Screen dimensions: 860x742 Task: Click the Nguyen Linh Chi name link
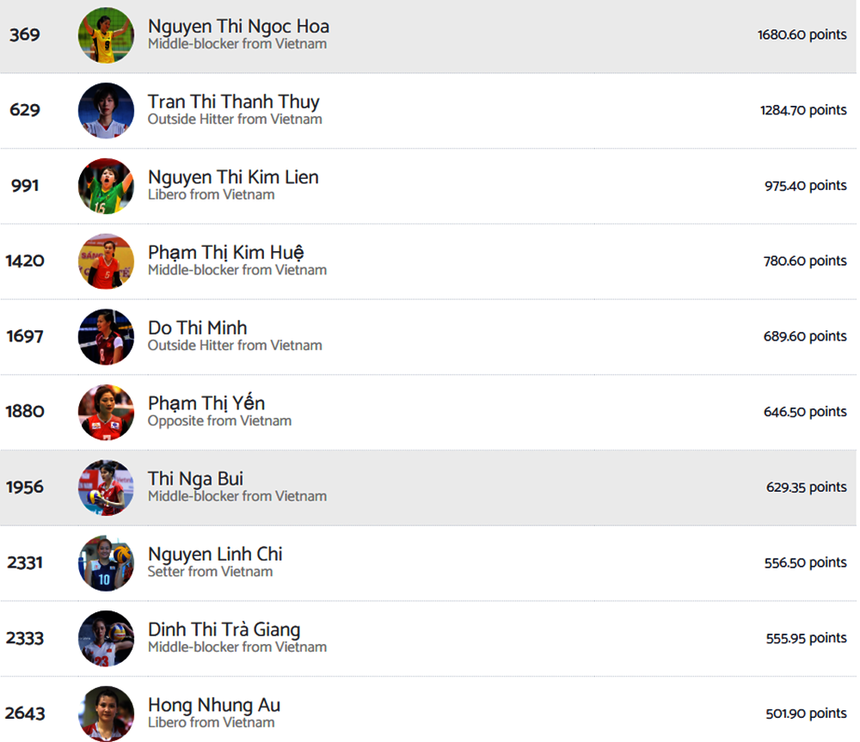point(215,554)
